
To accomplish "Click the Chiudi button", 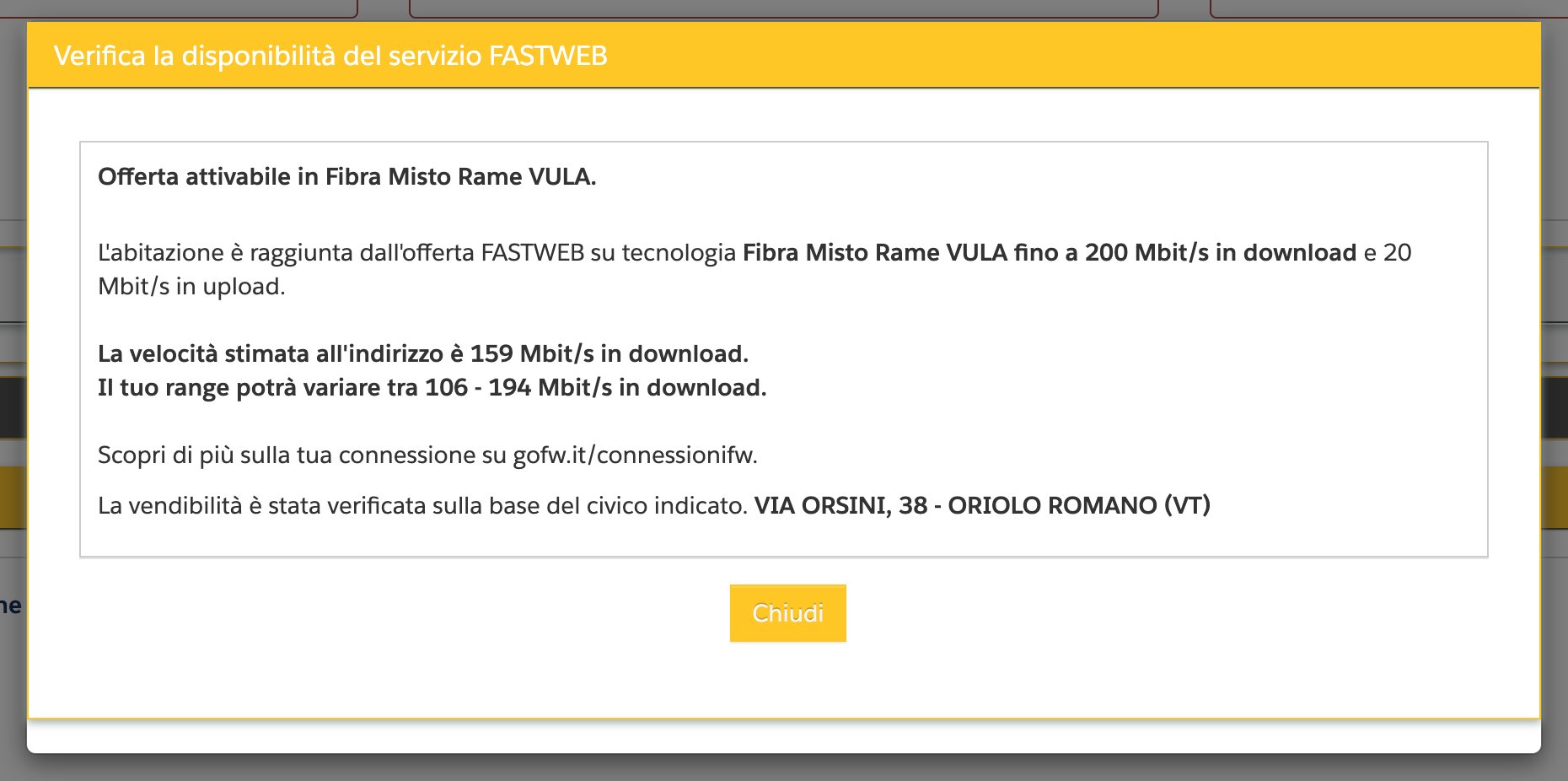I will point(787,613).
